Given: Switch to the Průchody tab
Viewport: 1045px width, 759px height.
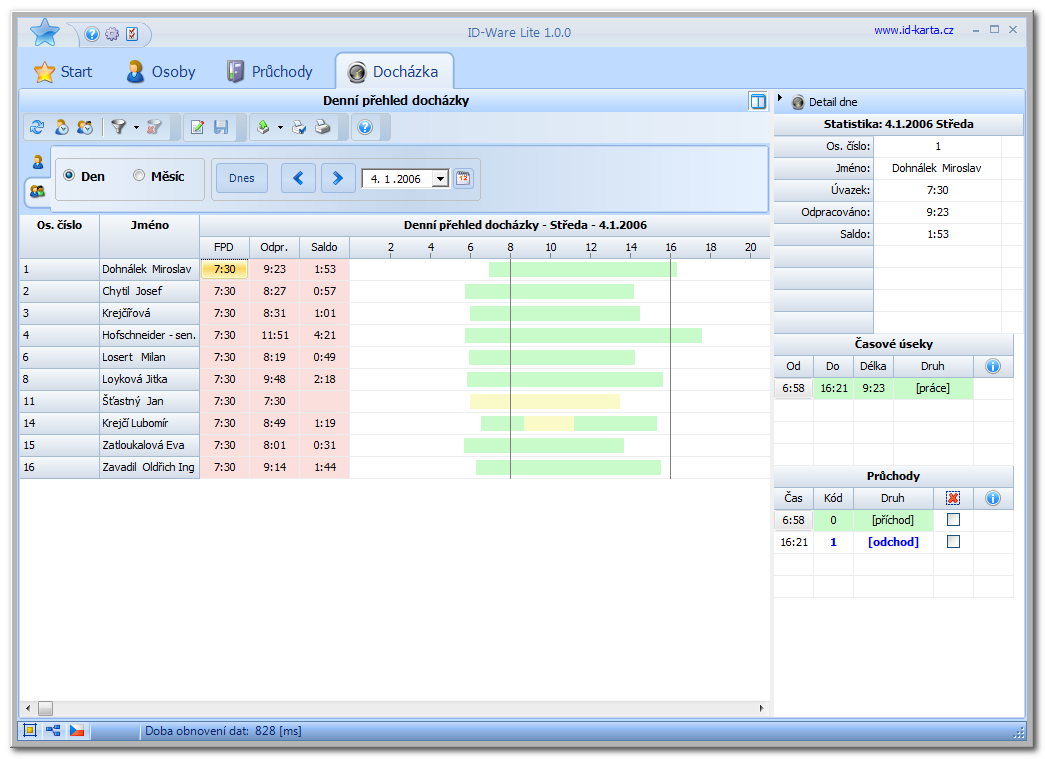Looking at the screenshot, I should (269, 72).
